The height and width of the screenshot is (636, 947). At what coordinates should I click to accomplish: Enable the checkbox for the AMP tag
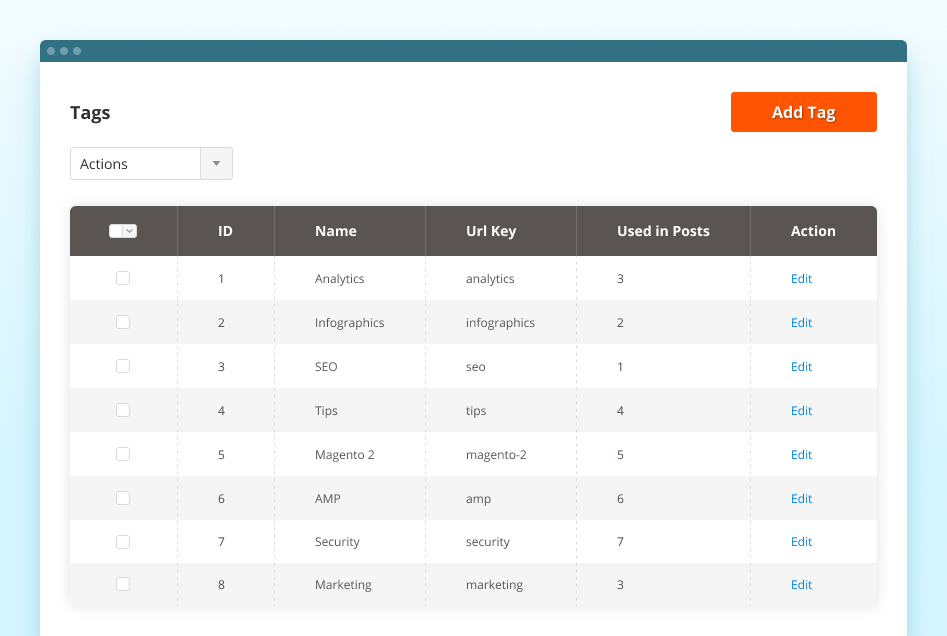click(x=123, y=498)
